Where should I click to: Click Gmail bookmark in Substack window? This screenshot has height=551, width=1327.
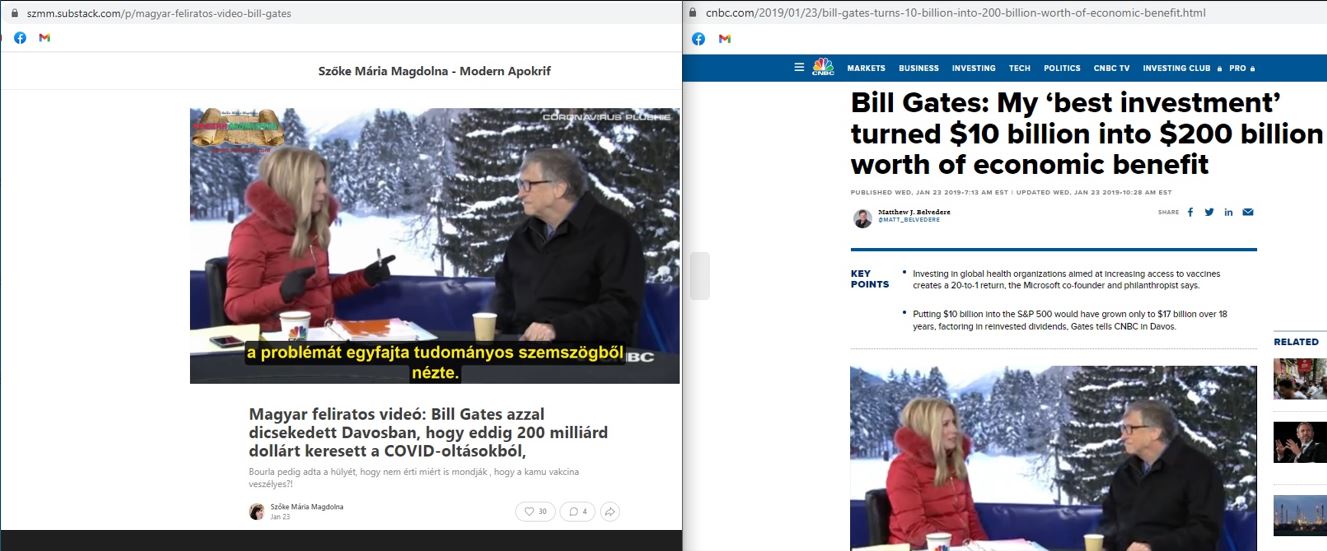[x=44, y=38]
